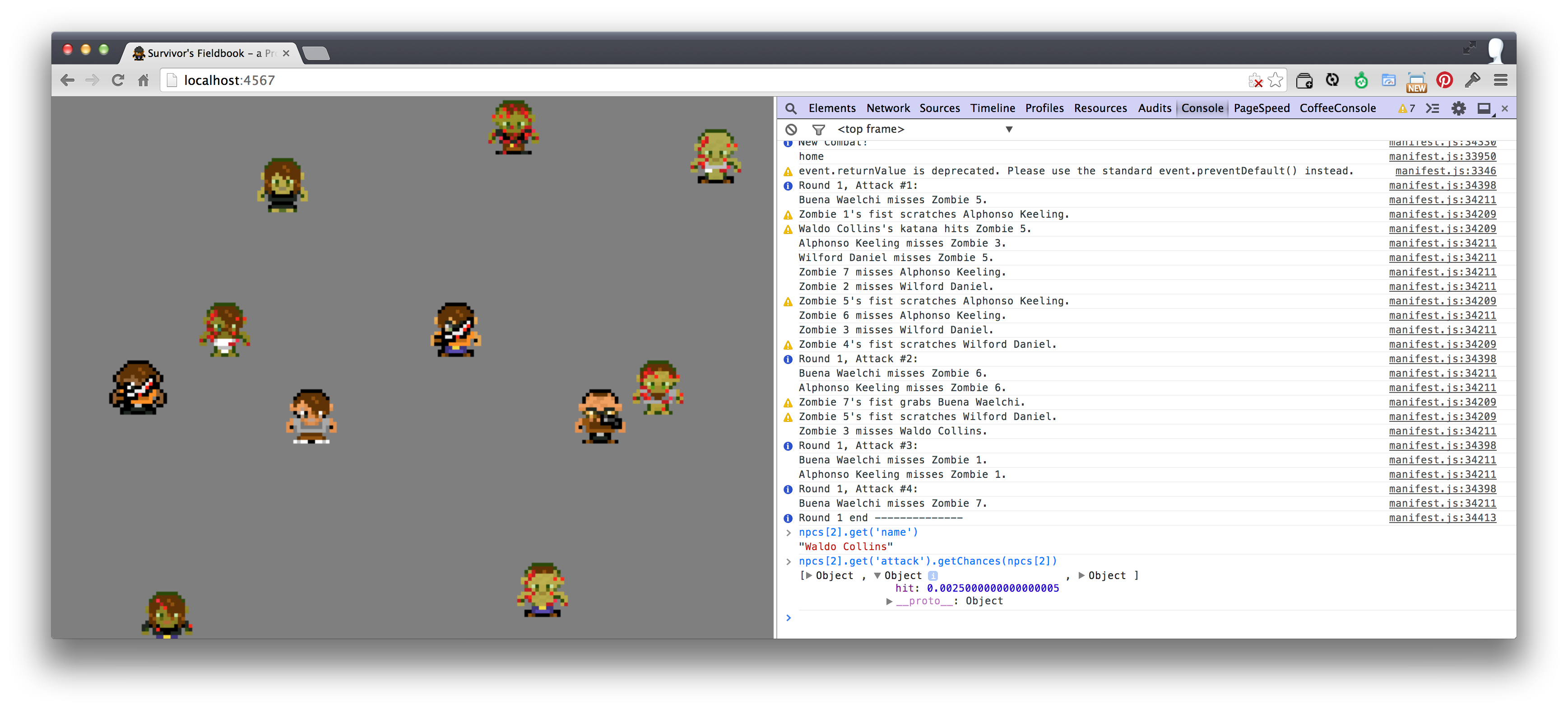Screen dimensions: 1568x710
Task: Click the bald bearded survivor sprite
Action: 600,416
